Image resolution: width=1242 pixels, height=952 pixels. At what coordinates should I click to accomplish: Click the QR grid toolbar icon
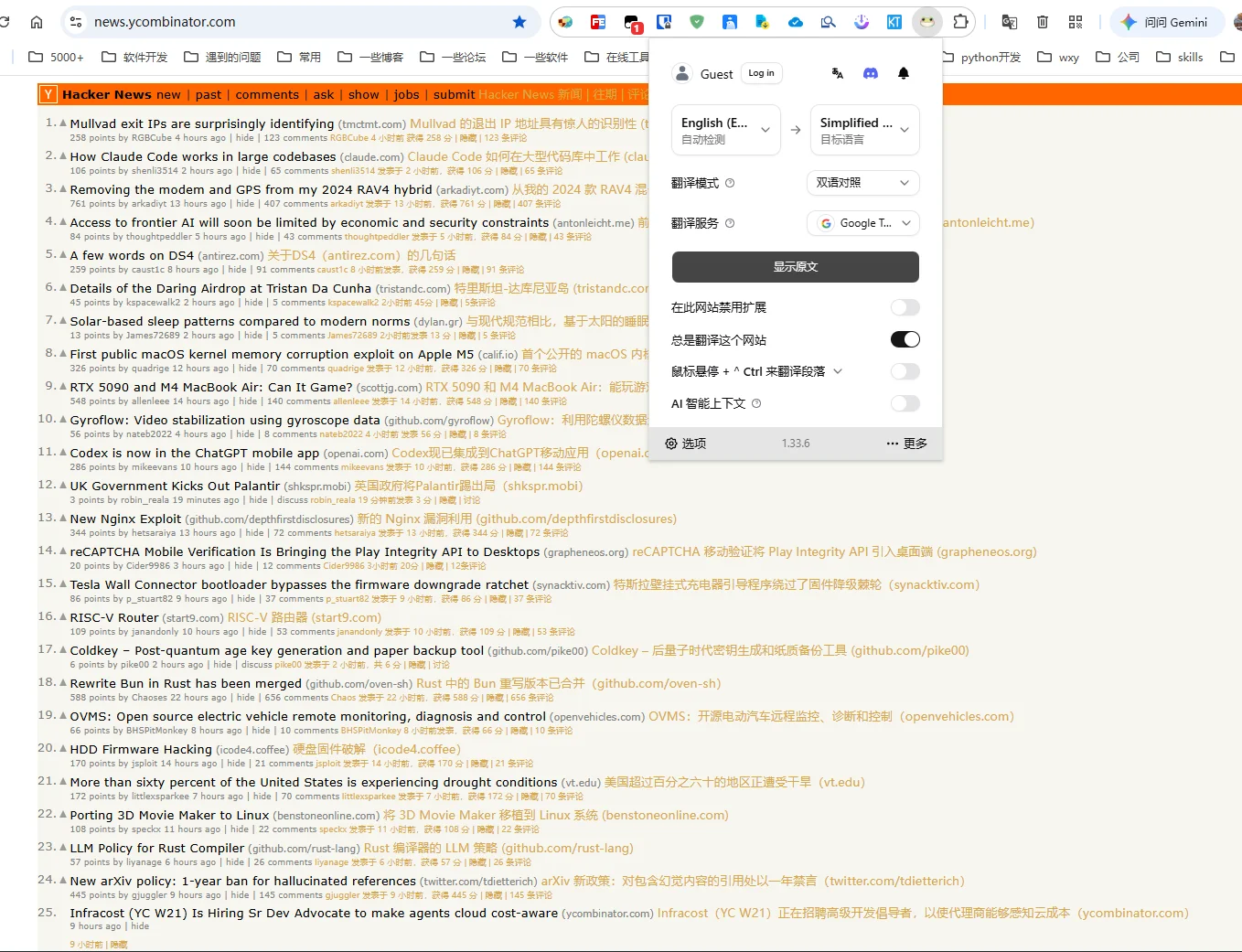click(1076, 22)
